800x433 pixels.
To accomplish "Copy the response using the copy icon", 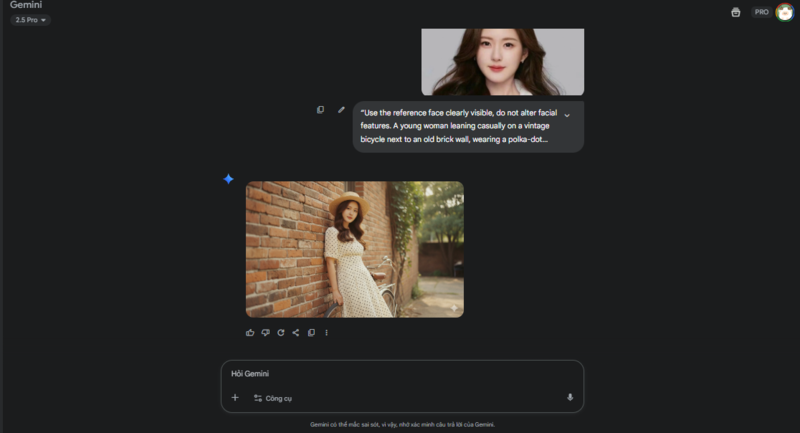I will tap(311, 332).
